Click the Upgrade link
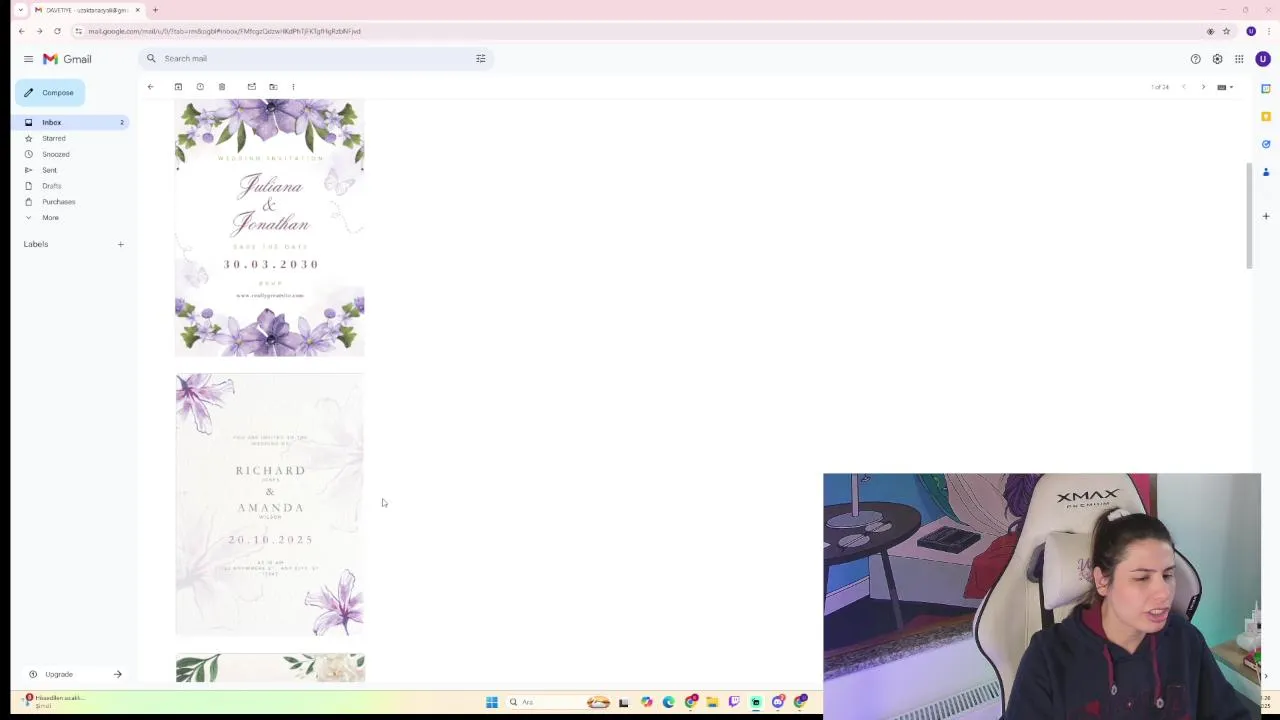The image size is (1280, 720). (59, 674)
